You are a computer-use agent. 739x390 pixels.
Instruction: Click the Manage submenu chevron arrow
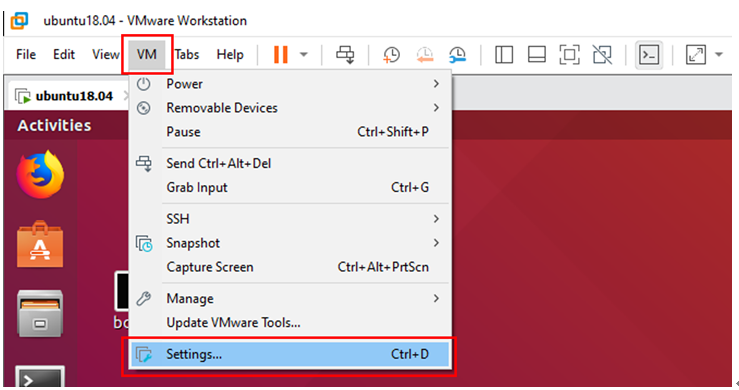click(x=436, y=299)
